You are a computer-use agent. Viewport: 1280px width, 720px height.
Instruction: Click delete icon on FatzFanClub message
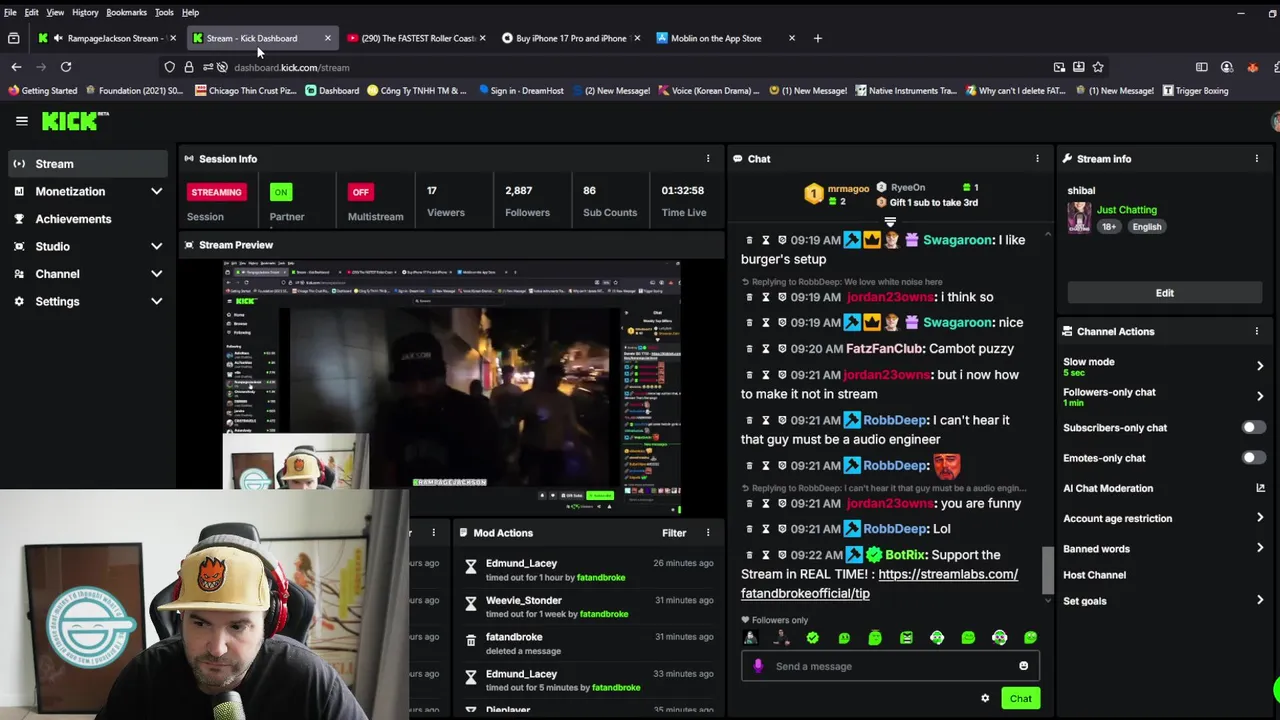click(x=749, y=349)
